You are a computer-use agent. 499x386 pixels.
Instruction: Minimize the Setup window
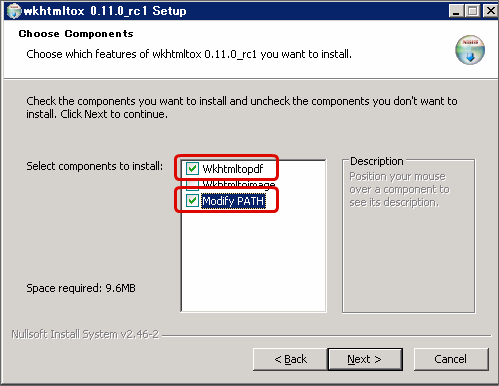pos(456,11)
